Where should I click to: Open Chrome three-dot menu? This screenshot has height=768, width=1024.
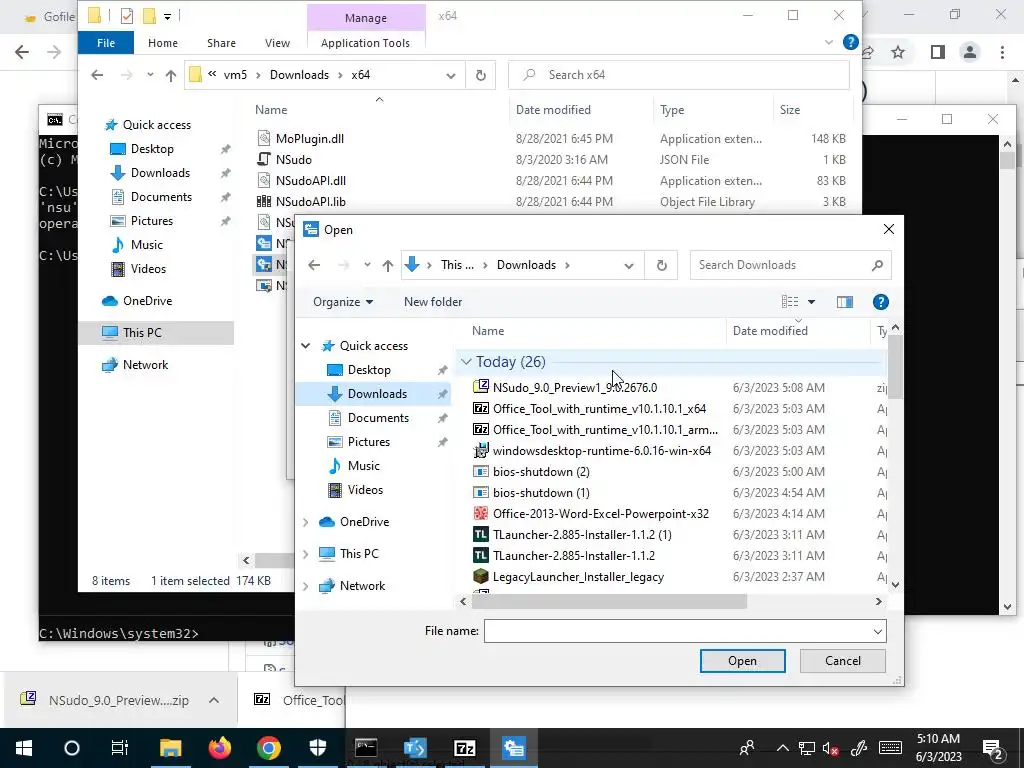(x=1002, y=52)
